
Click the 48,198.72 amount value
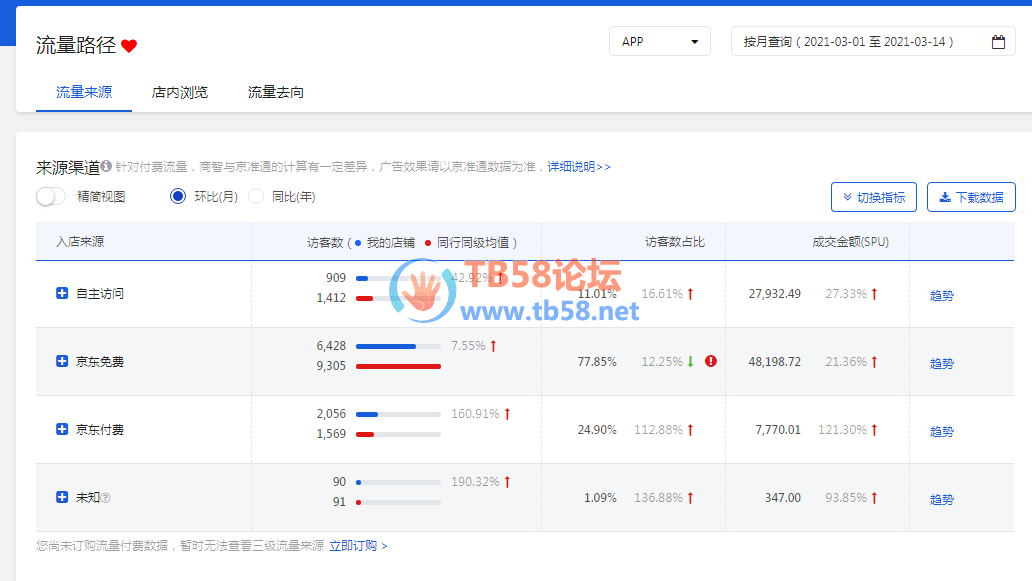pyautogui.click(x=775, y=362)
